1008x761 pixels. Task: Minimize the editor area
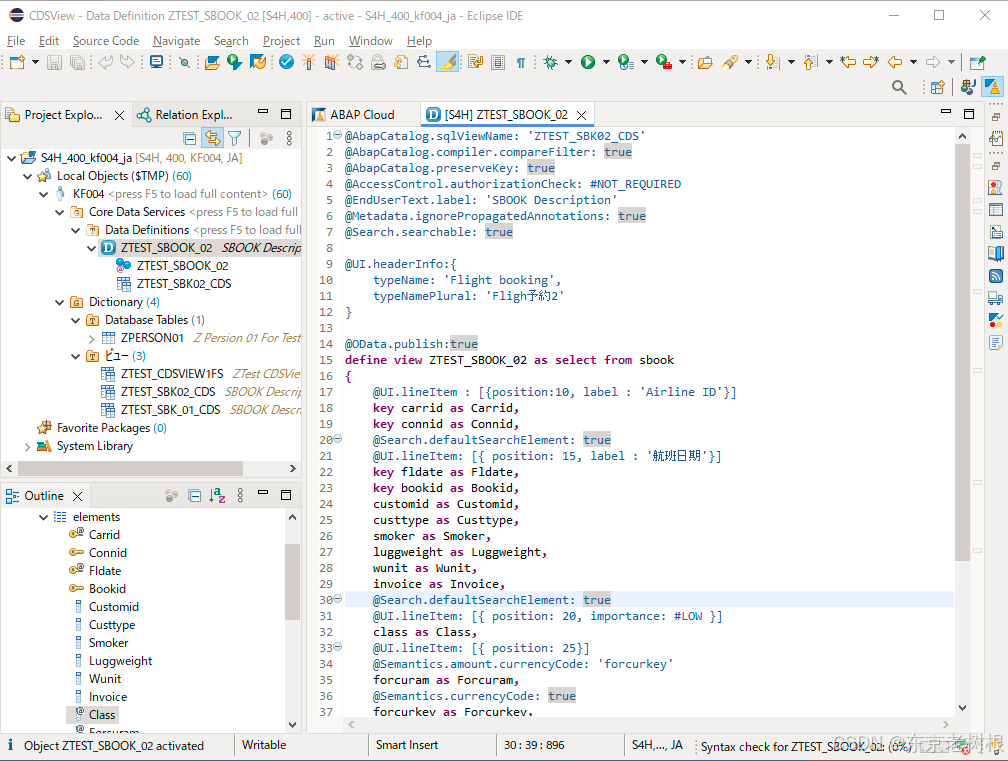[x=946, y=112]
